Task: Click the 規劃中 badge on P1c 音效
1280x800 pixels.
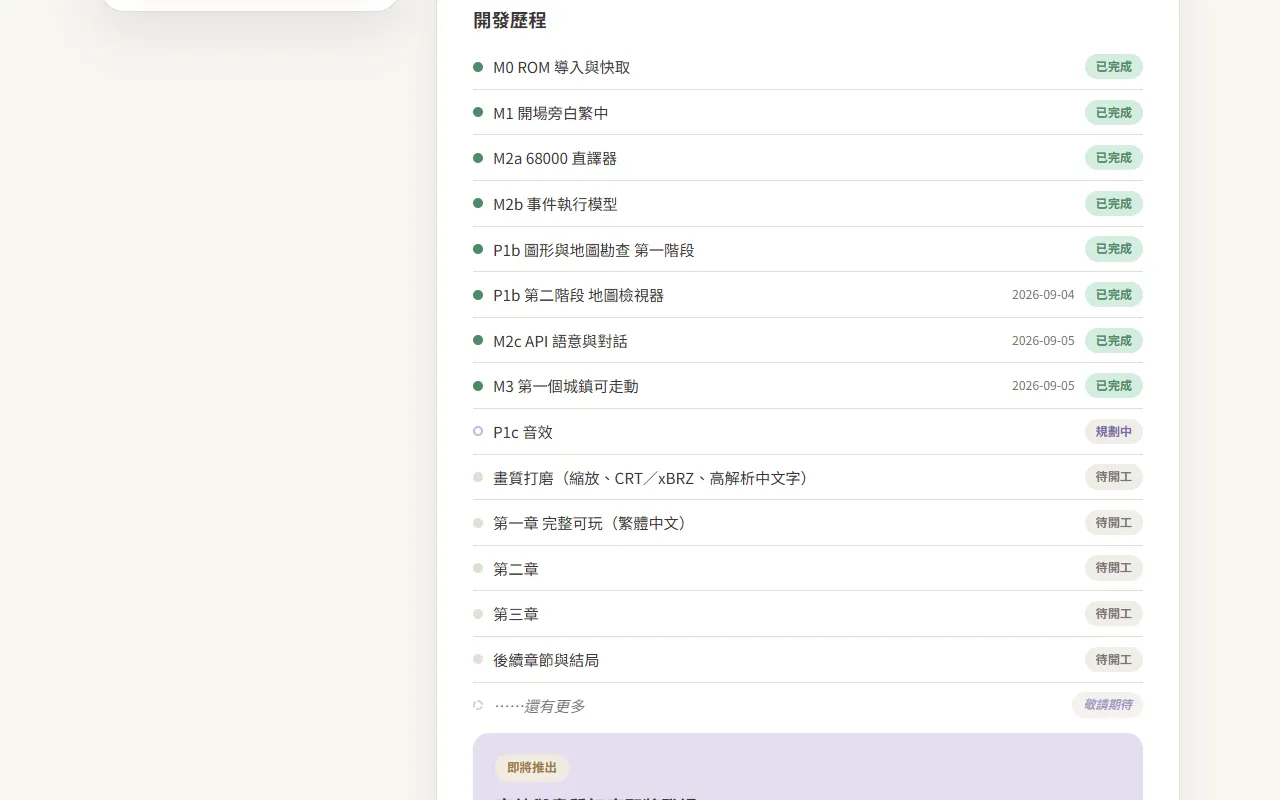Action: [1114, 432]
